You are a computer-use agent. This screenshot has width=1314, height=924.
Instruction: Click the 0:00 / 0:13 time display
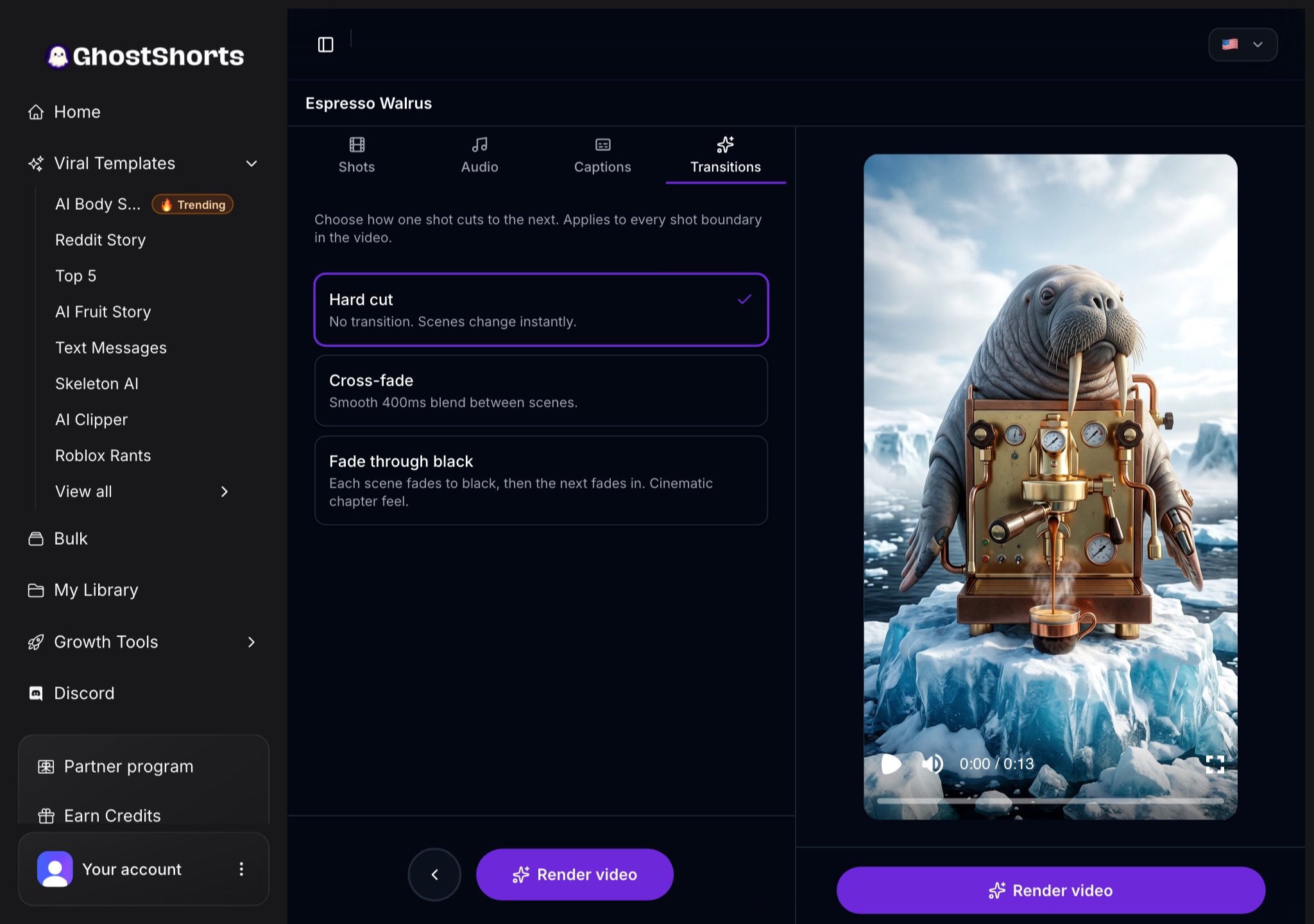pos(996,764)
